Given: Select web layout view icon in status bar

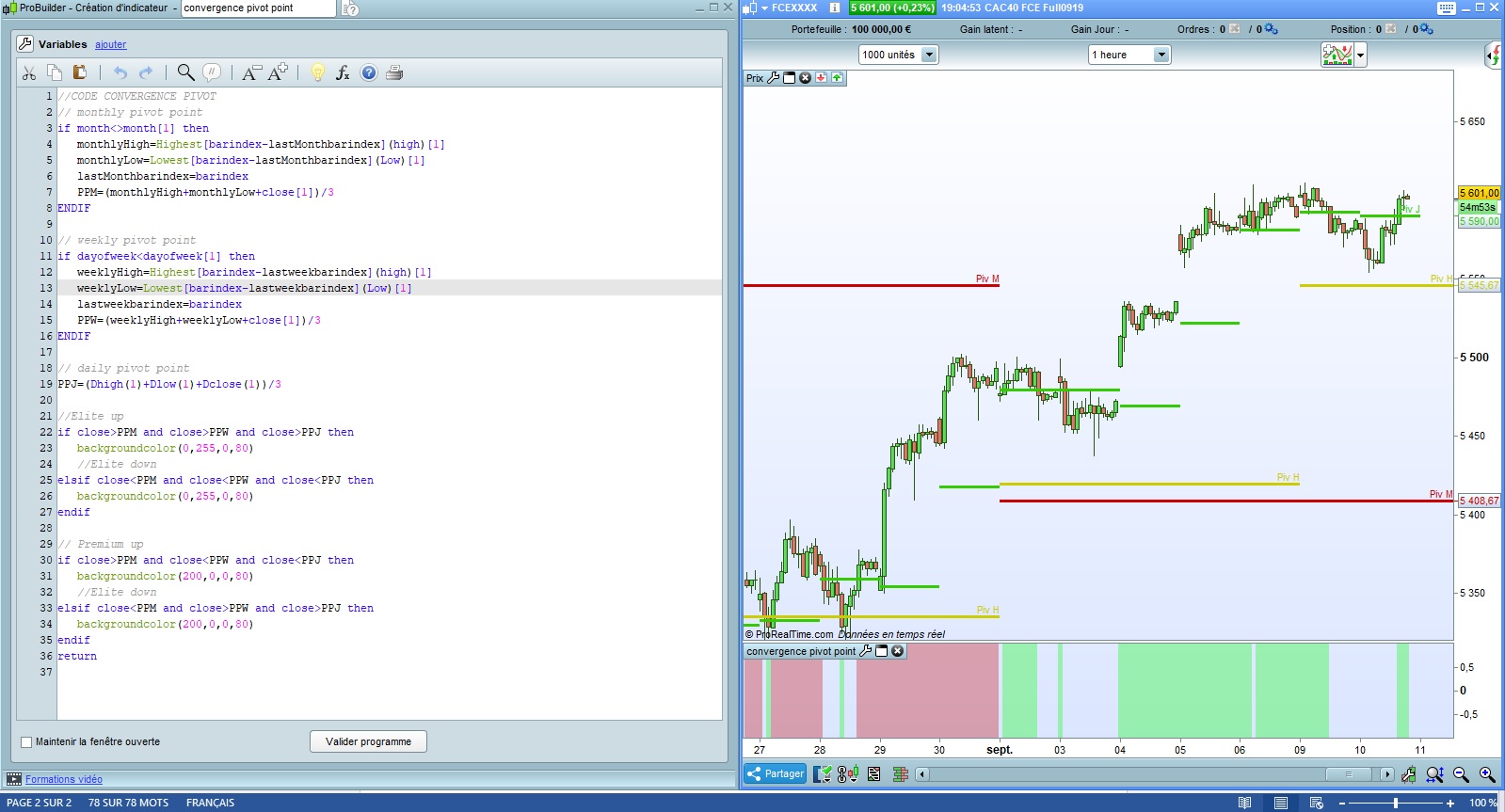Looking at the screenshot, I should click(x=1316, y=803).
